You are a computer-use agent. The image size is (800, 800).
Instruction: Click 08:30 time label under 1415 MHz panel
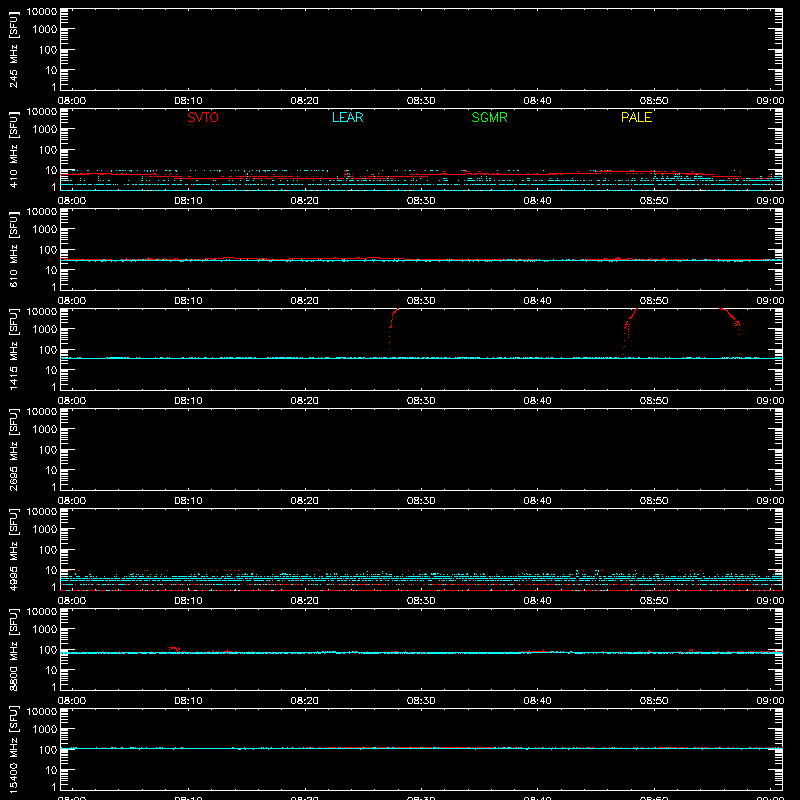(x=421, y=401)
